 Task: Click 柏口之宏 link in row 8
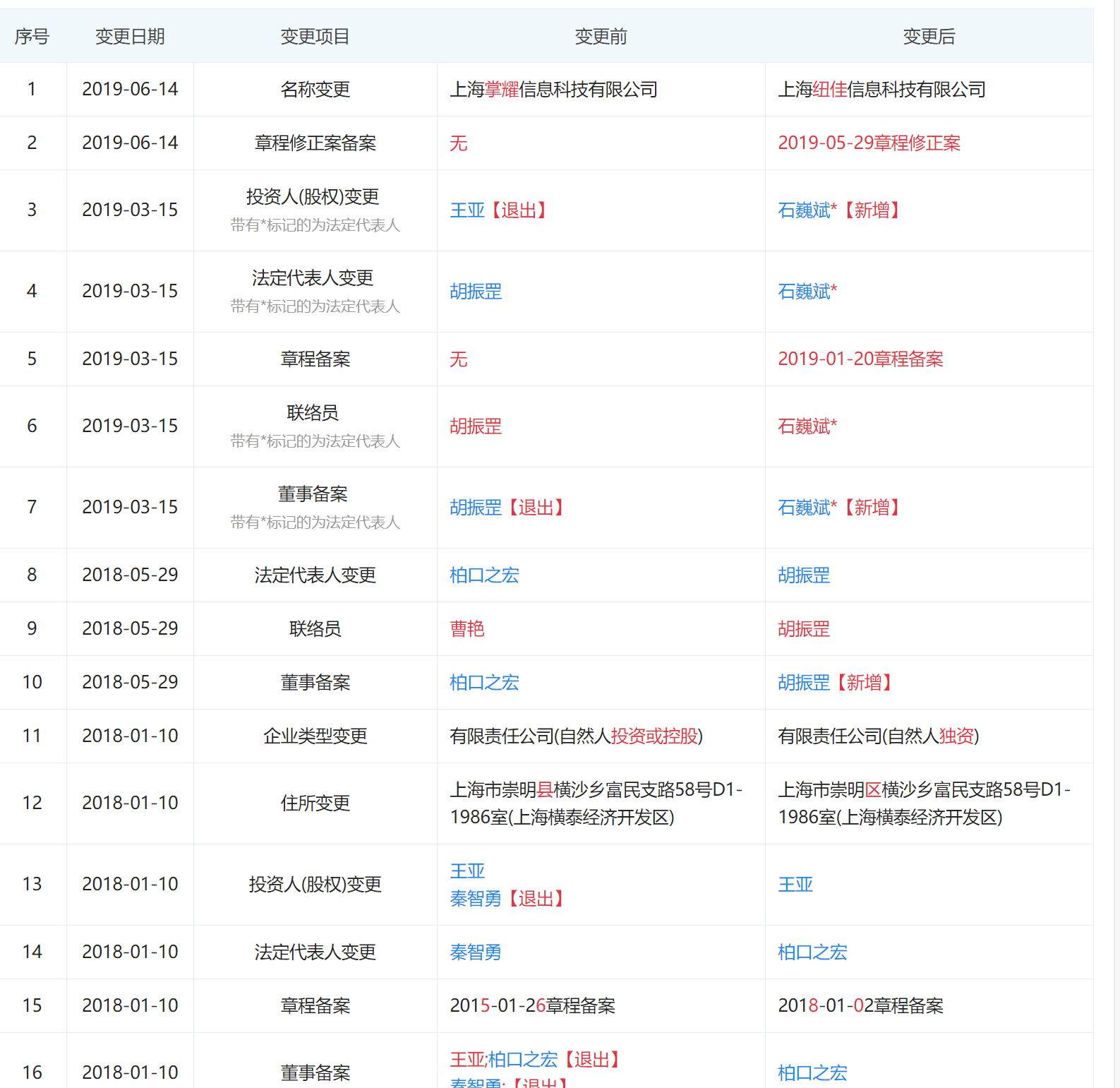click(x=484, y=575)
